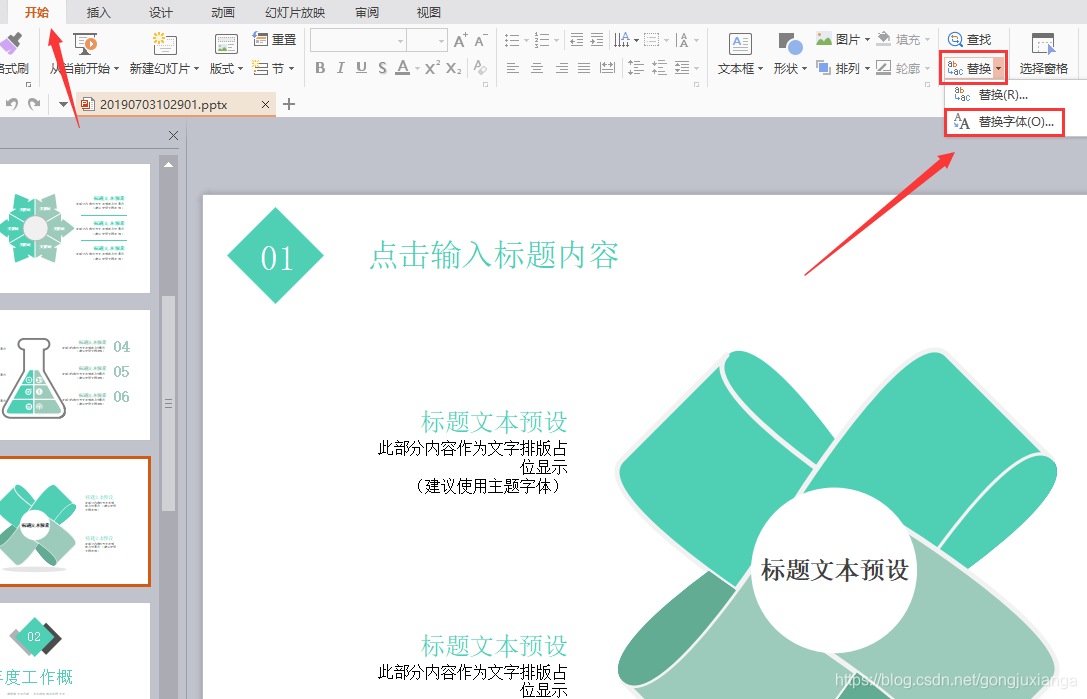
Task: Insert a text box
Action: click(738, 55)
